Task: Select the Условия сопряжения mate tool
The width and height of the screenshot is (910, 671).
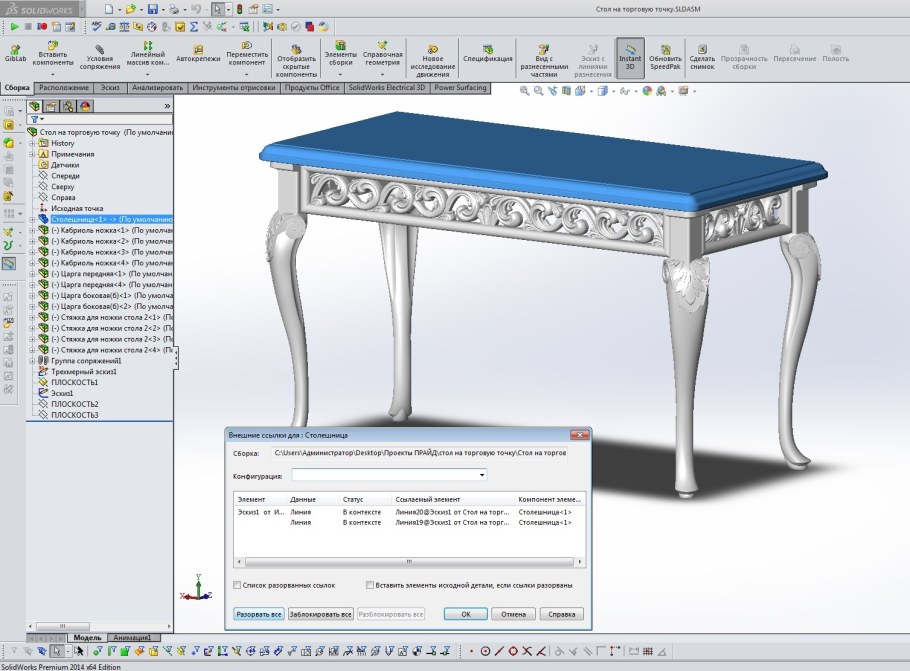Action: point(99,48)
